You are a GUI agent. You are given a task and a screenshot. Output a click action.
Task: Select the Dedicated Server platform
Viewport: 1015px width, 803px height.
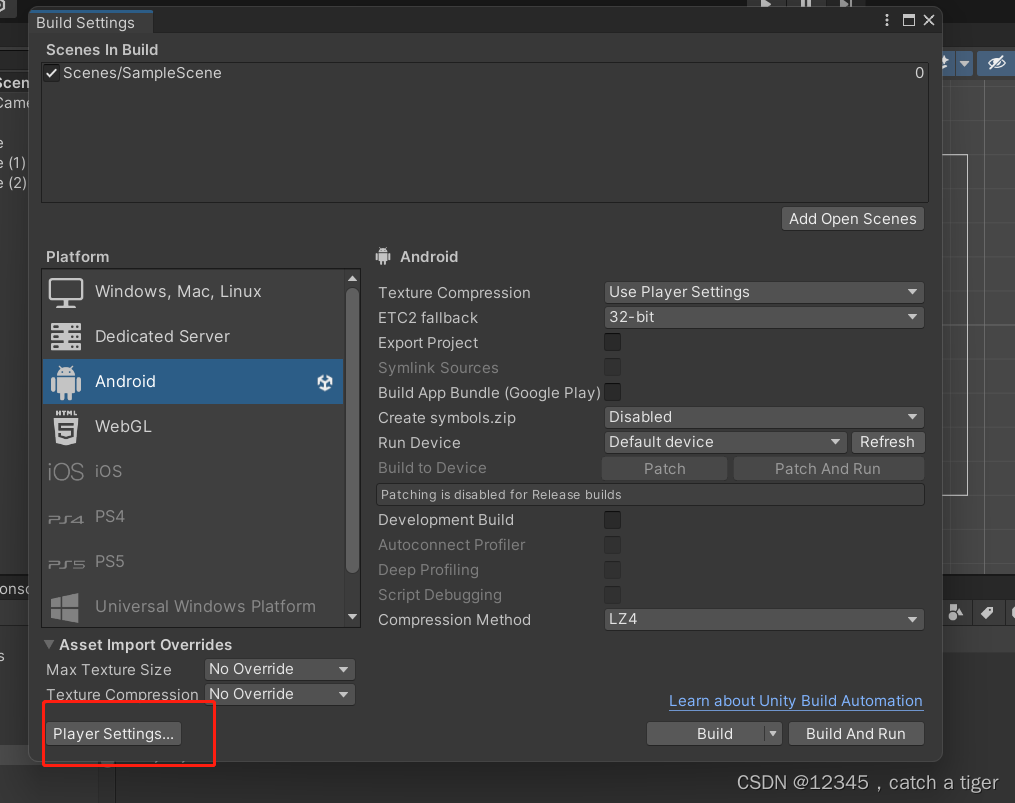pos(193,337)
